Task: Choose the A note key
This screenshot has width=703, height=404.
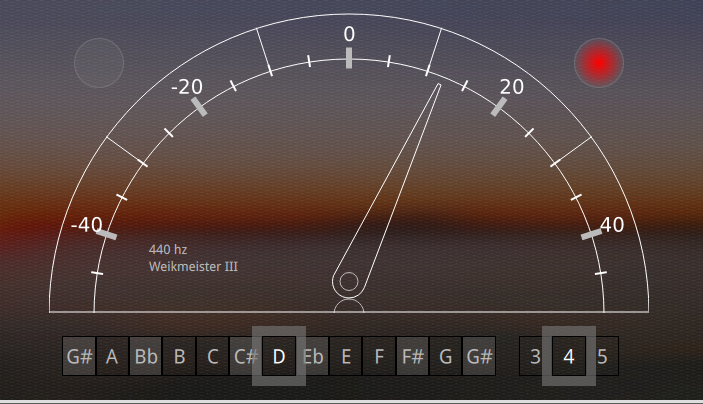Action: pos(112,356)
